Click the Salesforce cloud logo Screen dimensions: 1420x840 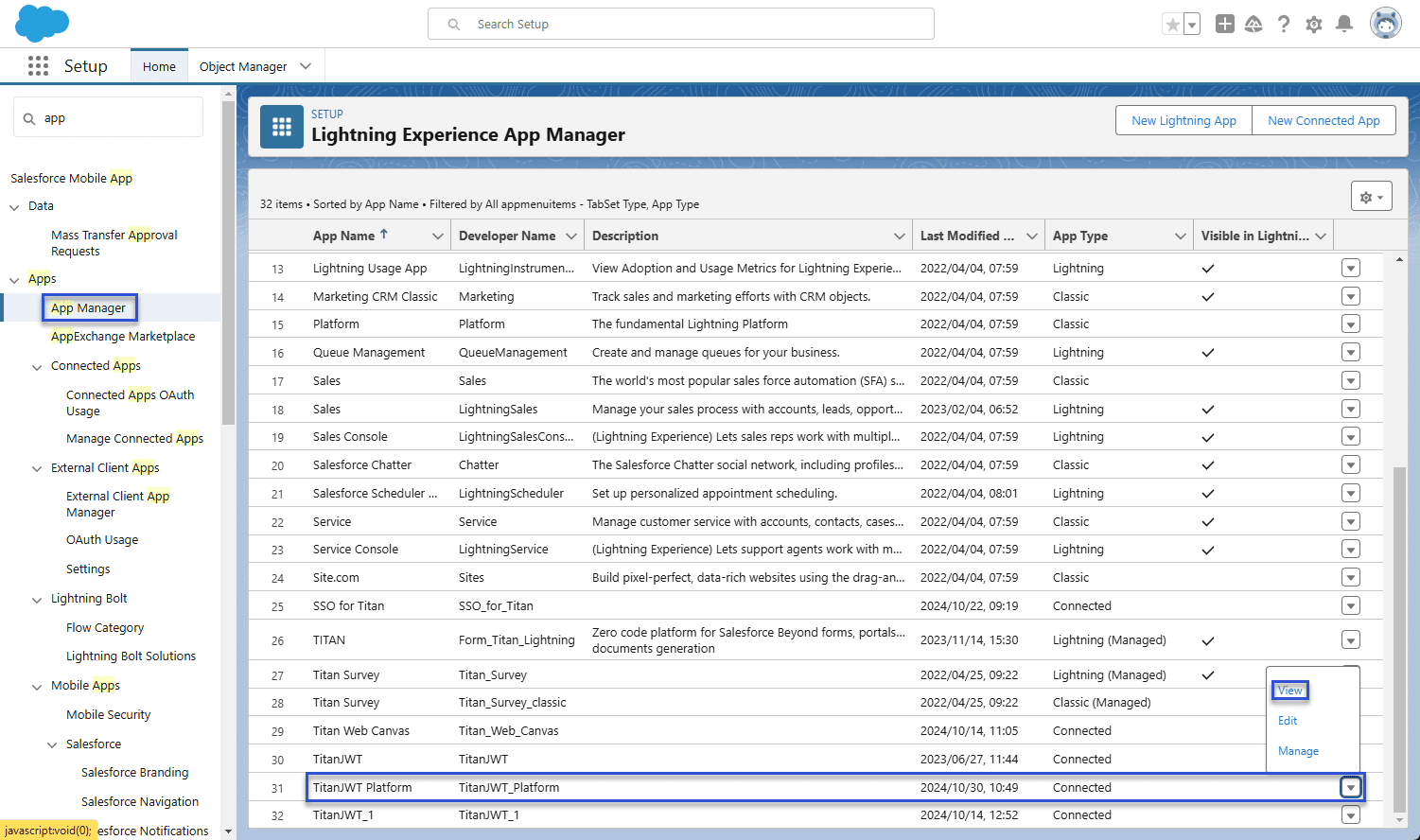42,23
